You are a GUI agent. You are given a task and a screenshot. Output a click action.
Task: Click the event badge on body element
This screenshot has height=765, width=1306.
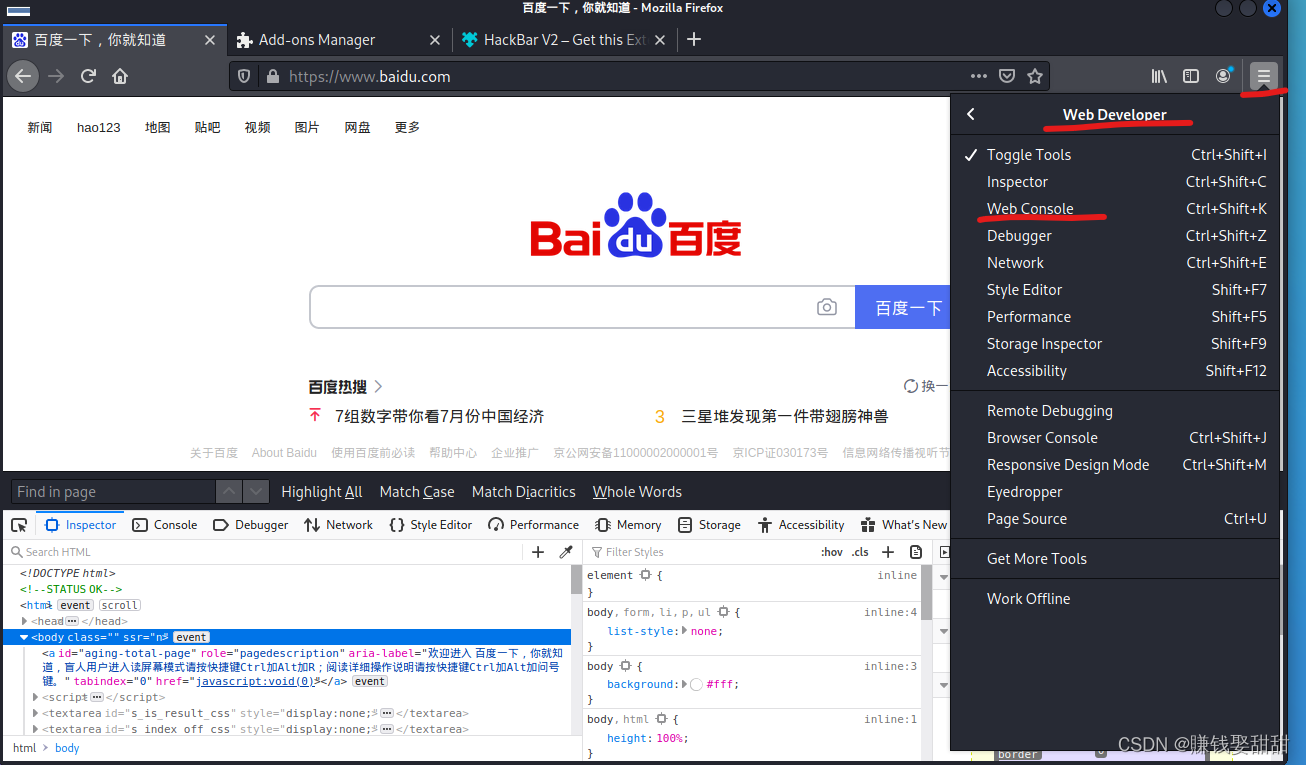click(191, 637)
